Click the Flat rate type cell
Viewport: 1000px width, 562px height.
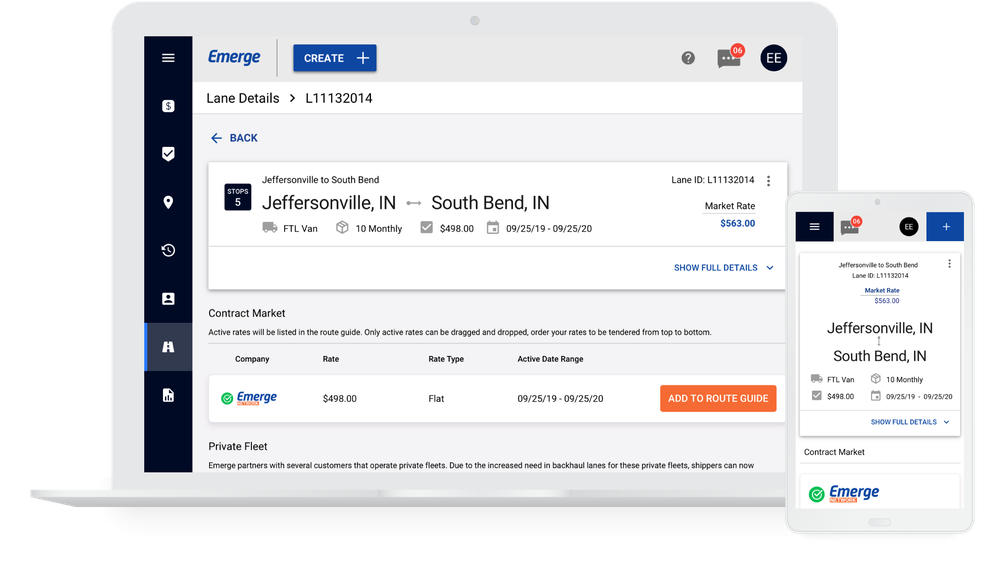tap(436, 399)
